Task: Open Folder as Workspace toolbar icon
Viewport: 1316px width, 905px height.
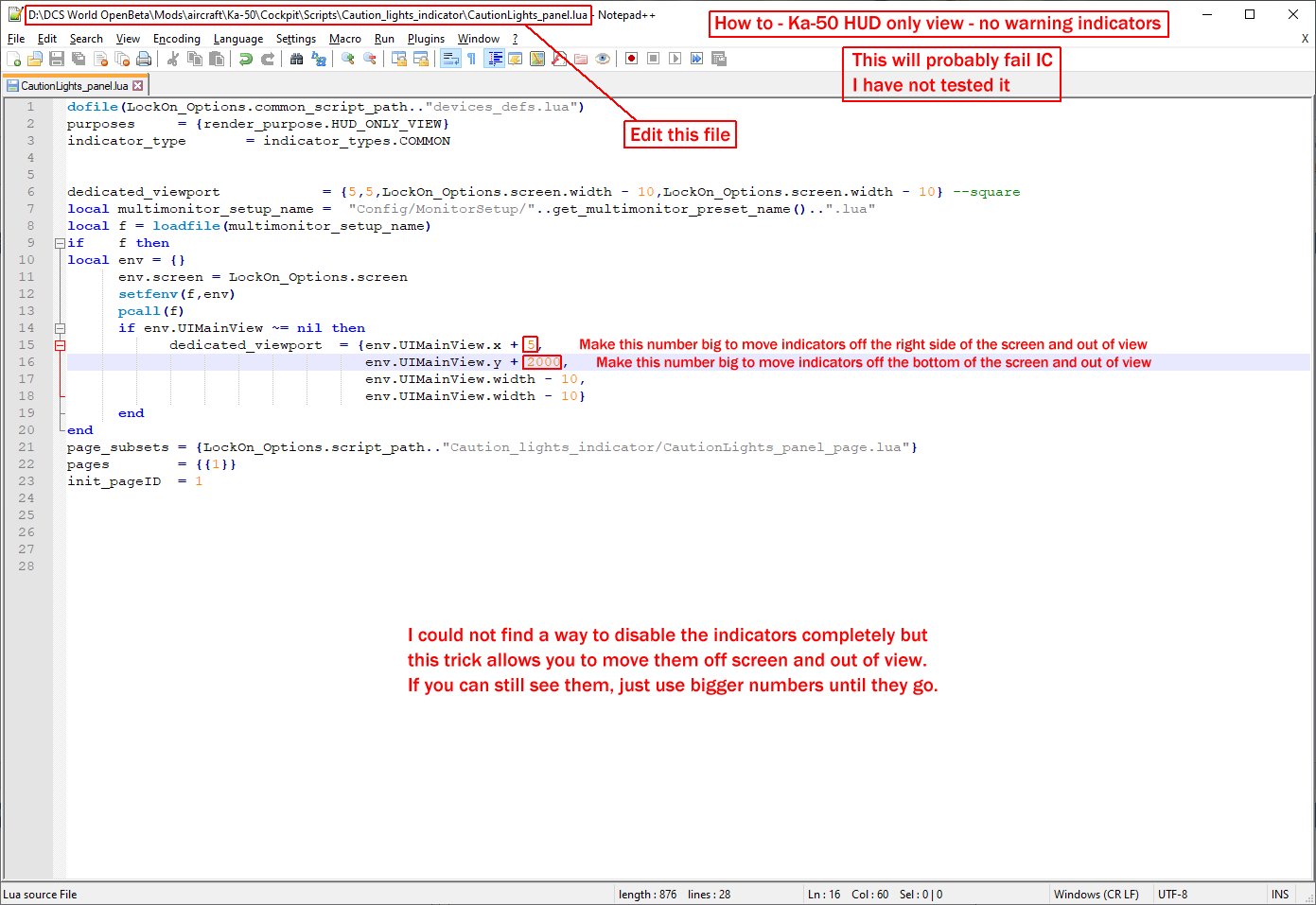Action: (x=581, y=59)
